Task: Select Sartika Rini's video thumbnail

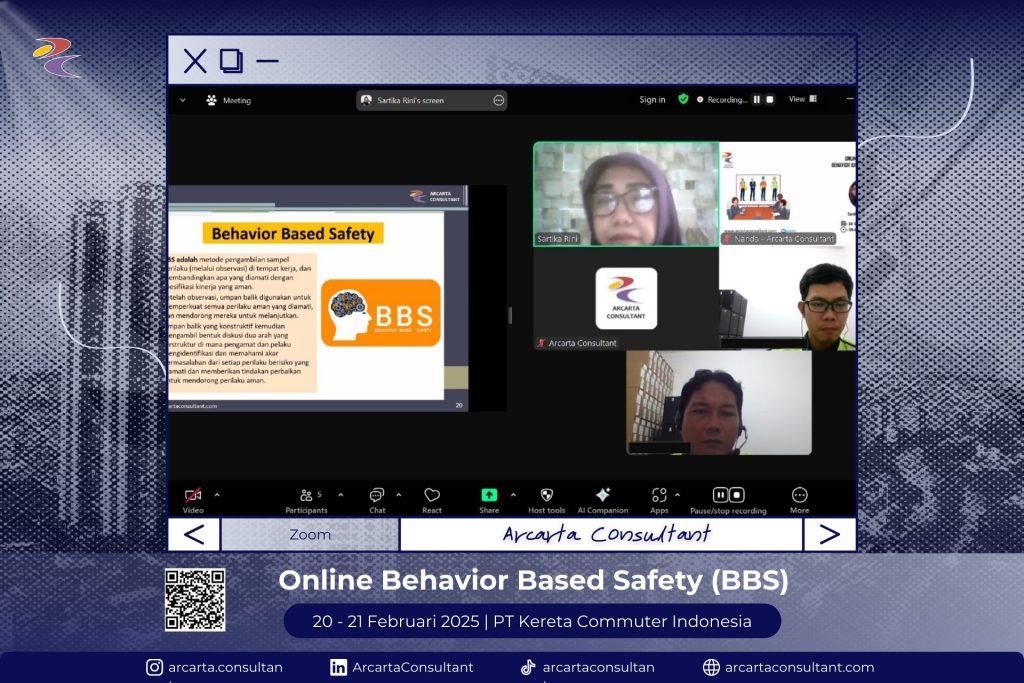Action: click(x=626, y=193)
